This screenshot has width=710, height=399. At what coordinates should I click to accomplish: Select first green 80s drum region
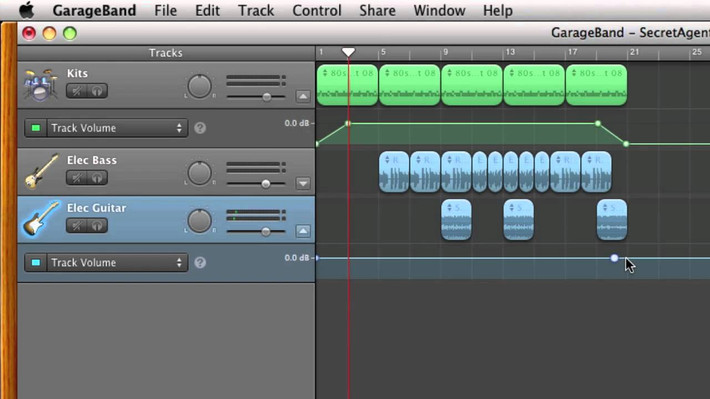point(347,85)
